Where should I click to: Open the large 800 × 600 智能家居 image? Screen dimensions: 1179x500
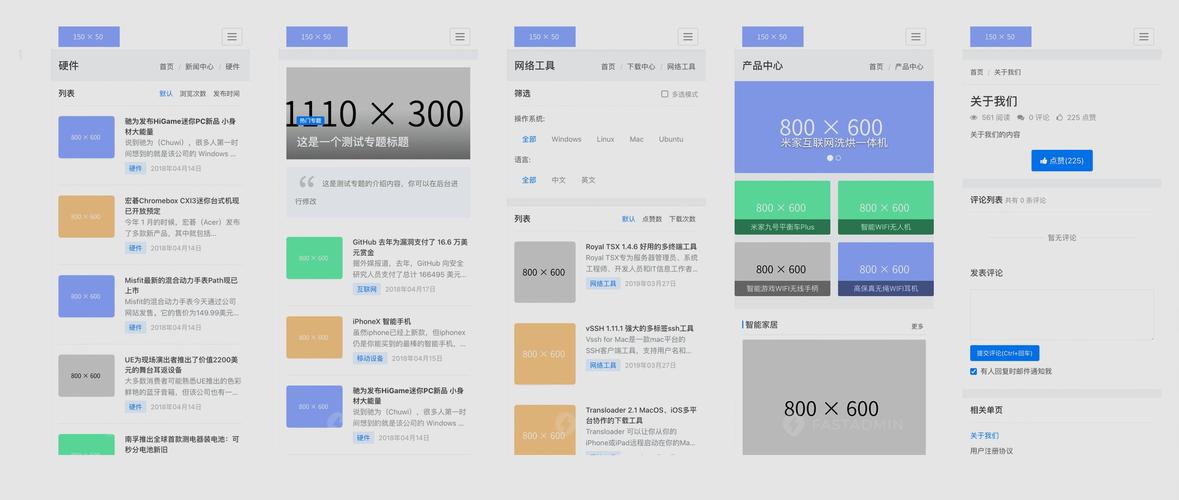click(834, 397)
